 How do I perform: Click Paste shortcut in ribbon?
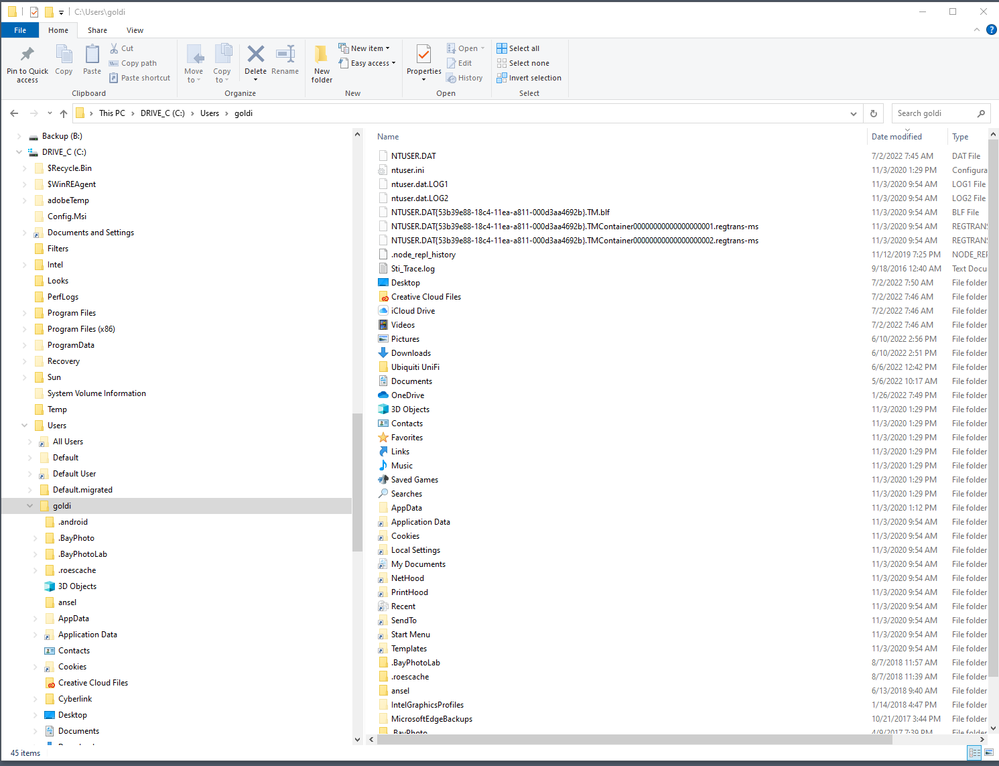coord(140,78)
